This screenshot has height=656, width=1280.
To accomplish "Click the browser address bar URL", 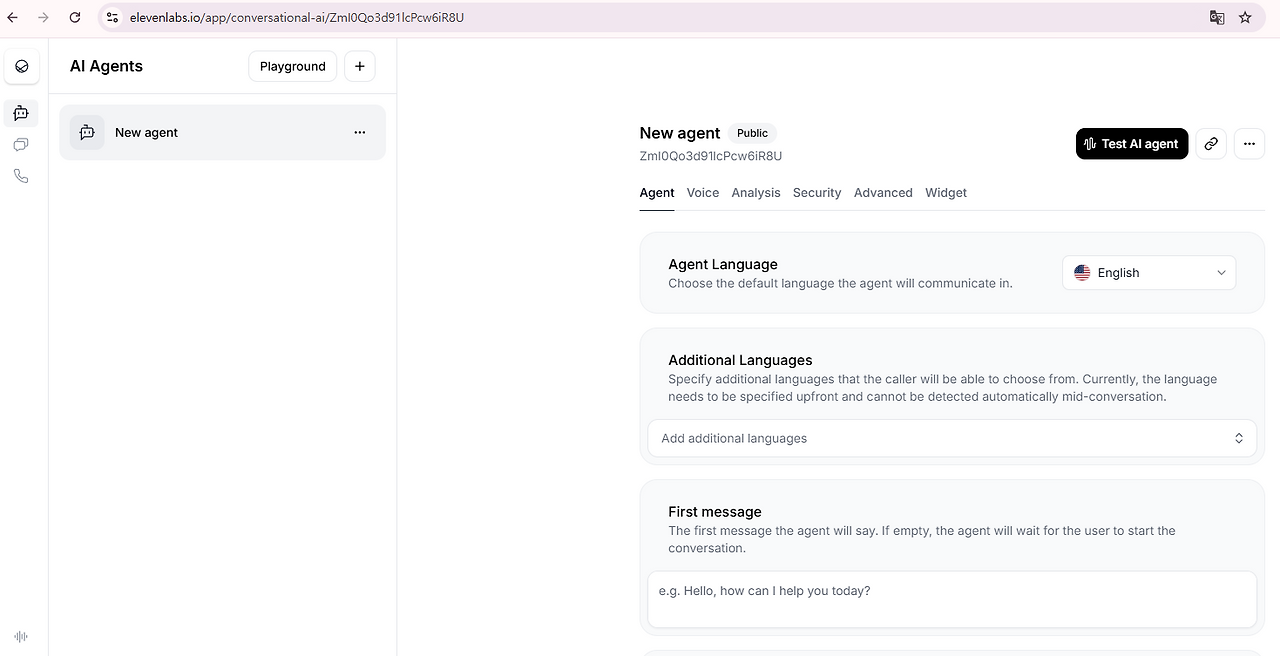I will click(297, 17).
